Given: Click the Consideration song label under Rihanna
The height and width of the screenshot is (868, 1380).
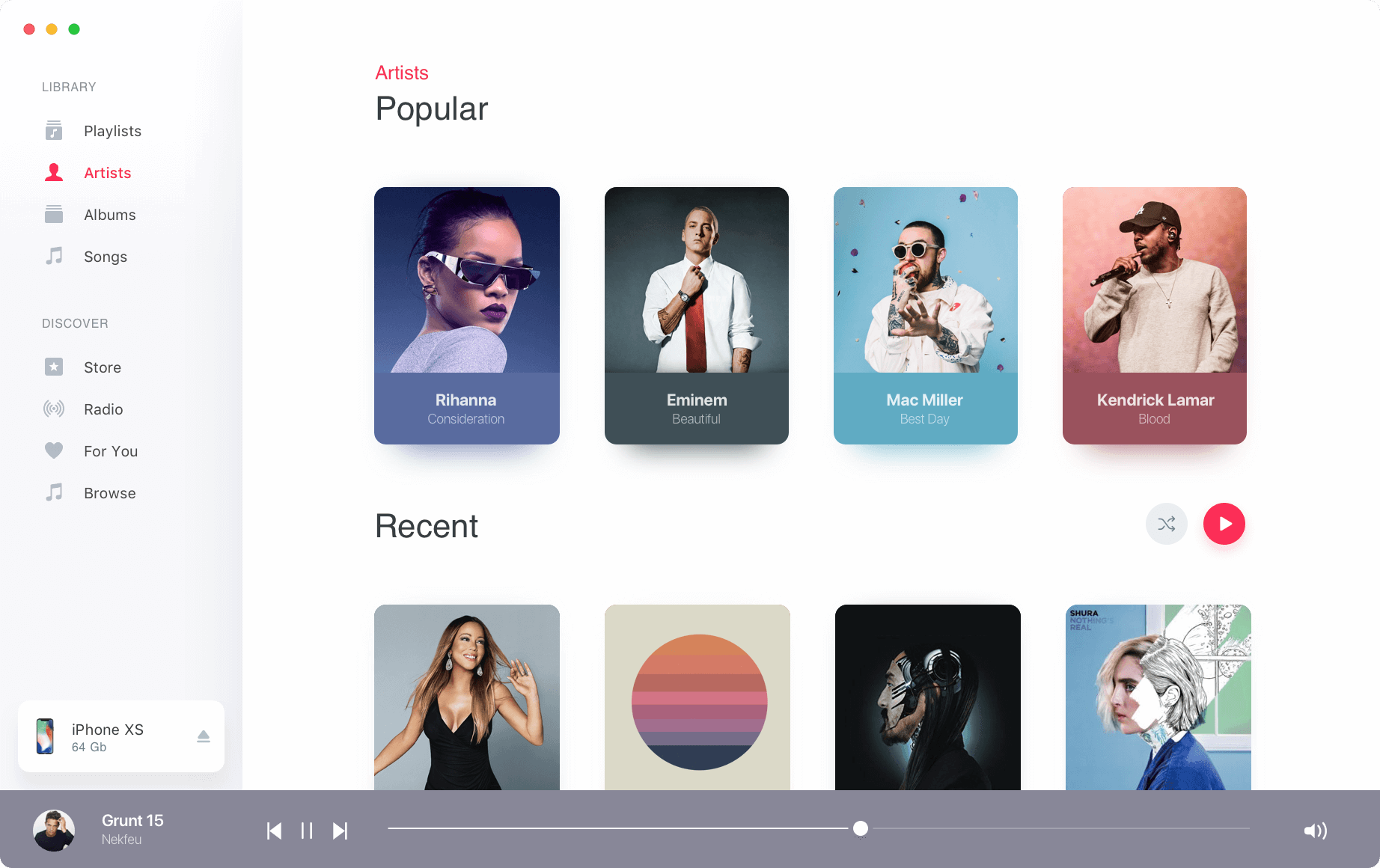Looking at the screenshot, I should (x=465, y=419).
